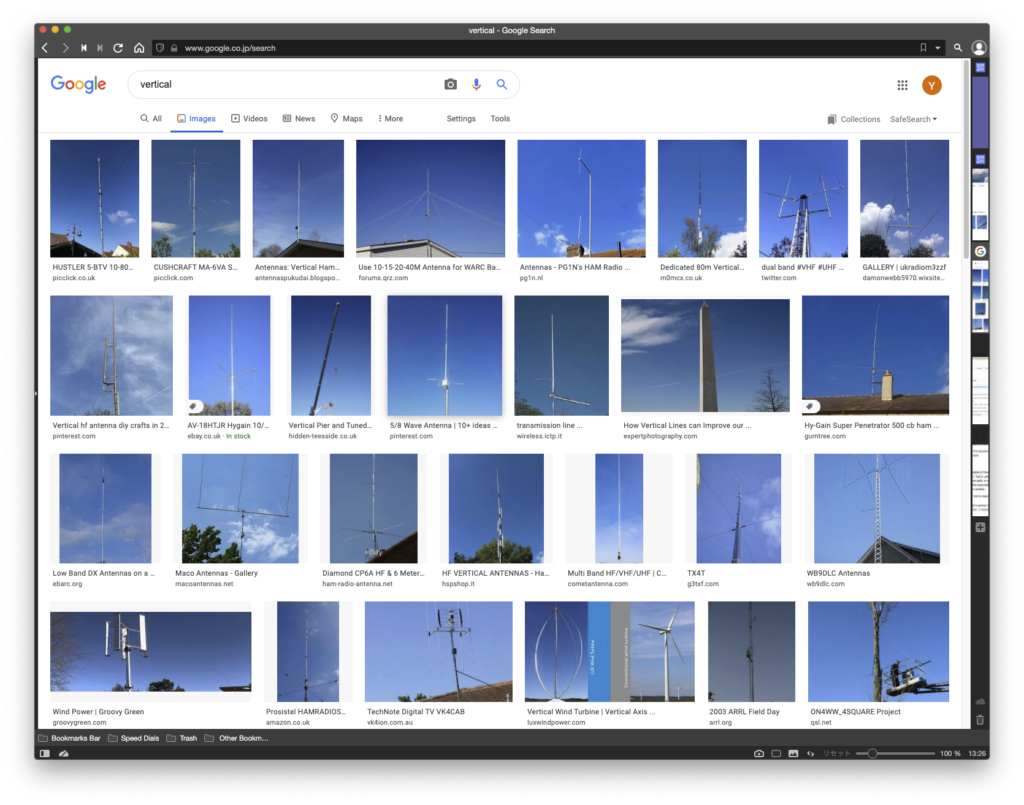Capture page with status bar camera icon
The image size is (1024, 805).
tap(759, 753)
